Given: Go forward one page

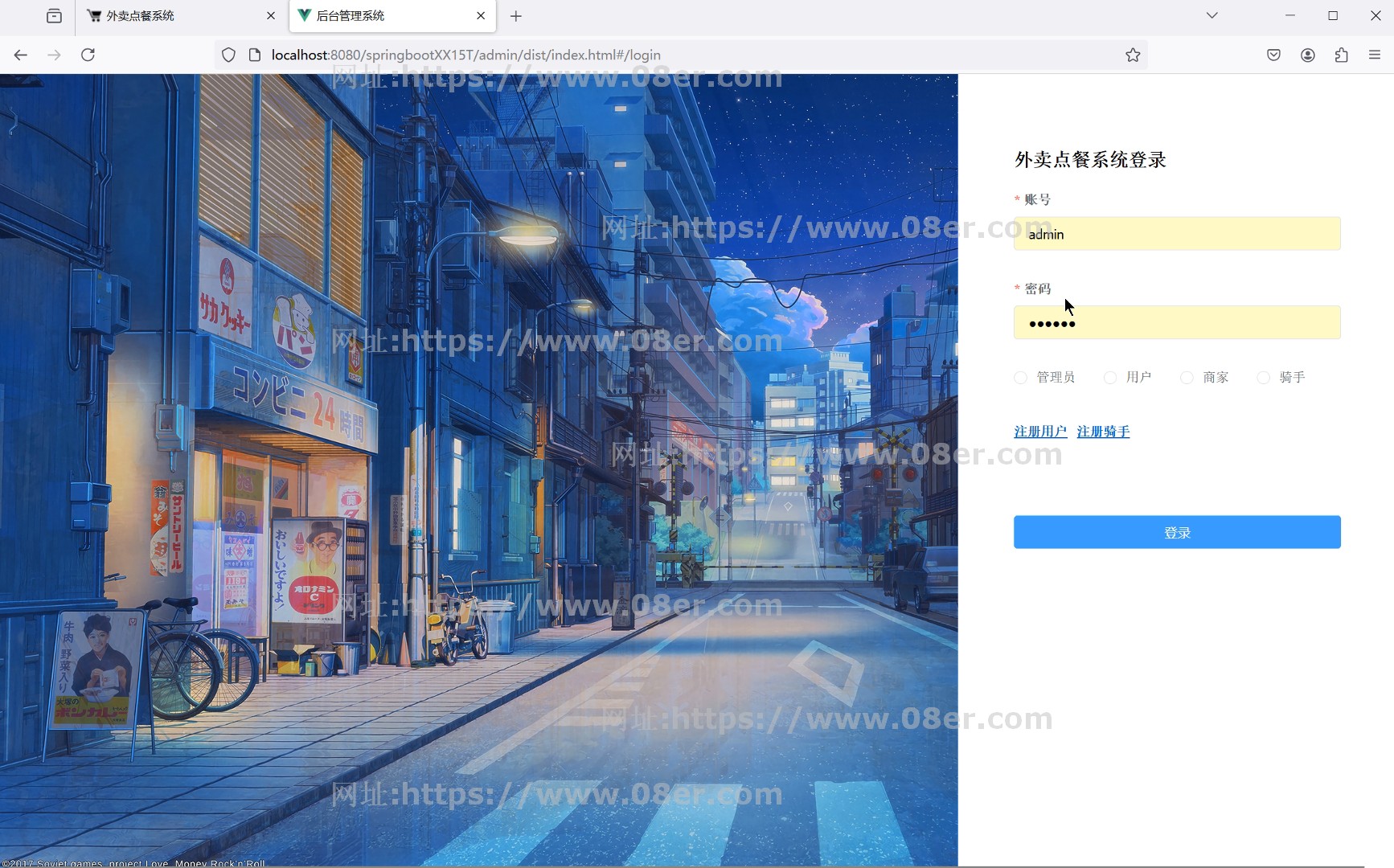Looking at the screenshot, I should tap(54, 55).
